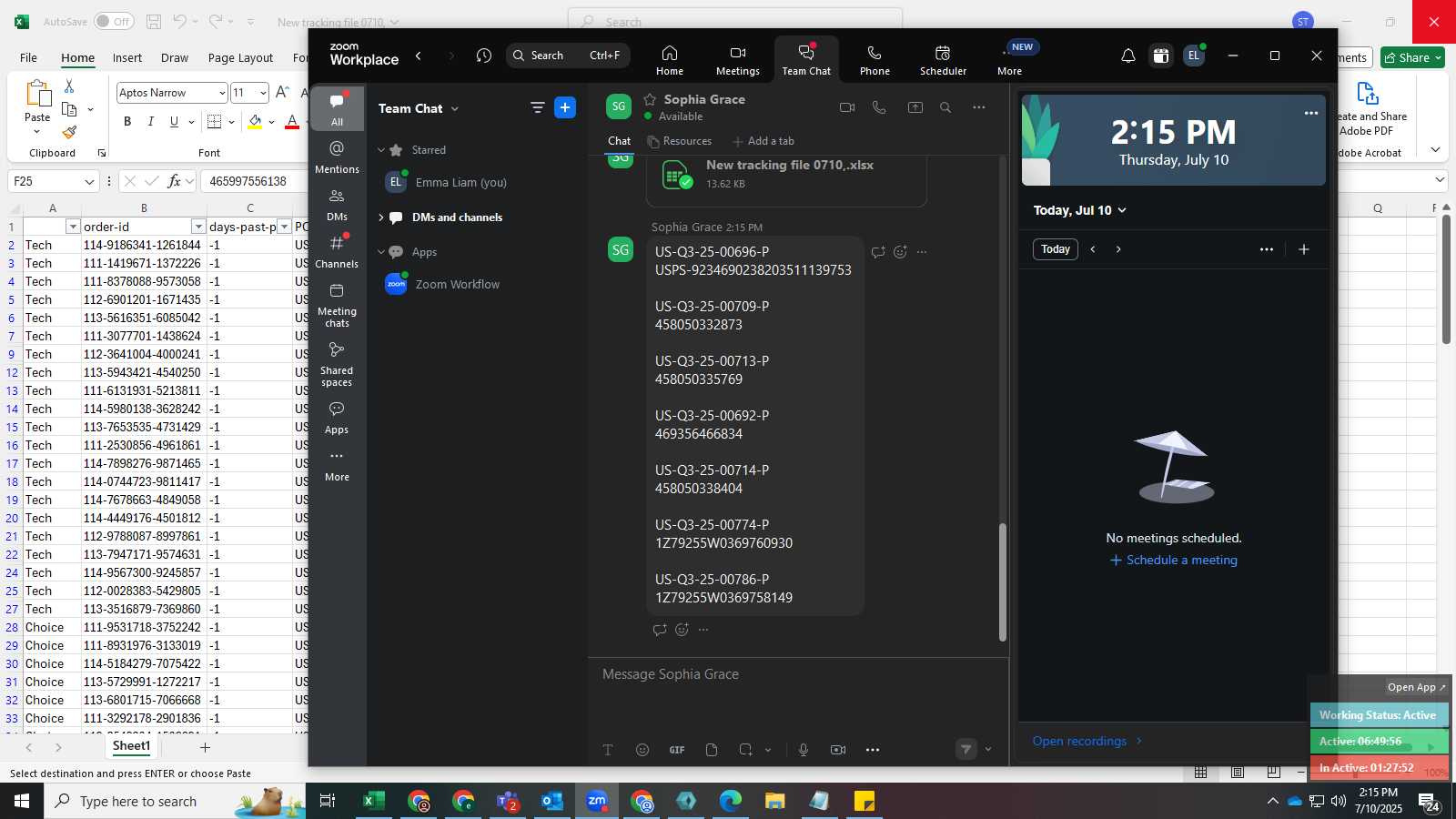Collapse the Starred section
The image size is (1456, 819).
coord(381,150)
